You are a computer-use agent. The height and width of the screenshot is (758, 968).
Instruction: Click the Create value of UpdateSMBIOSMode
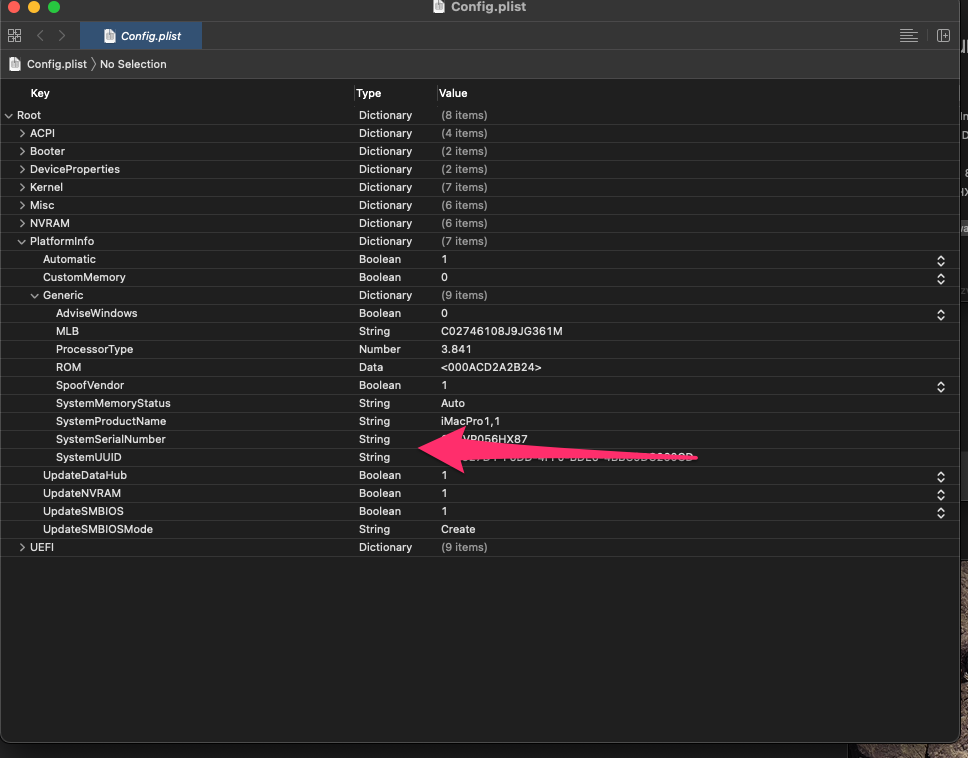458,529
